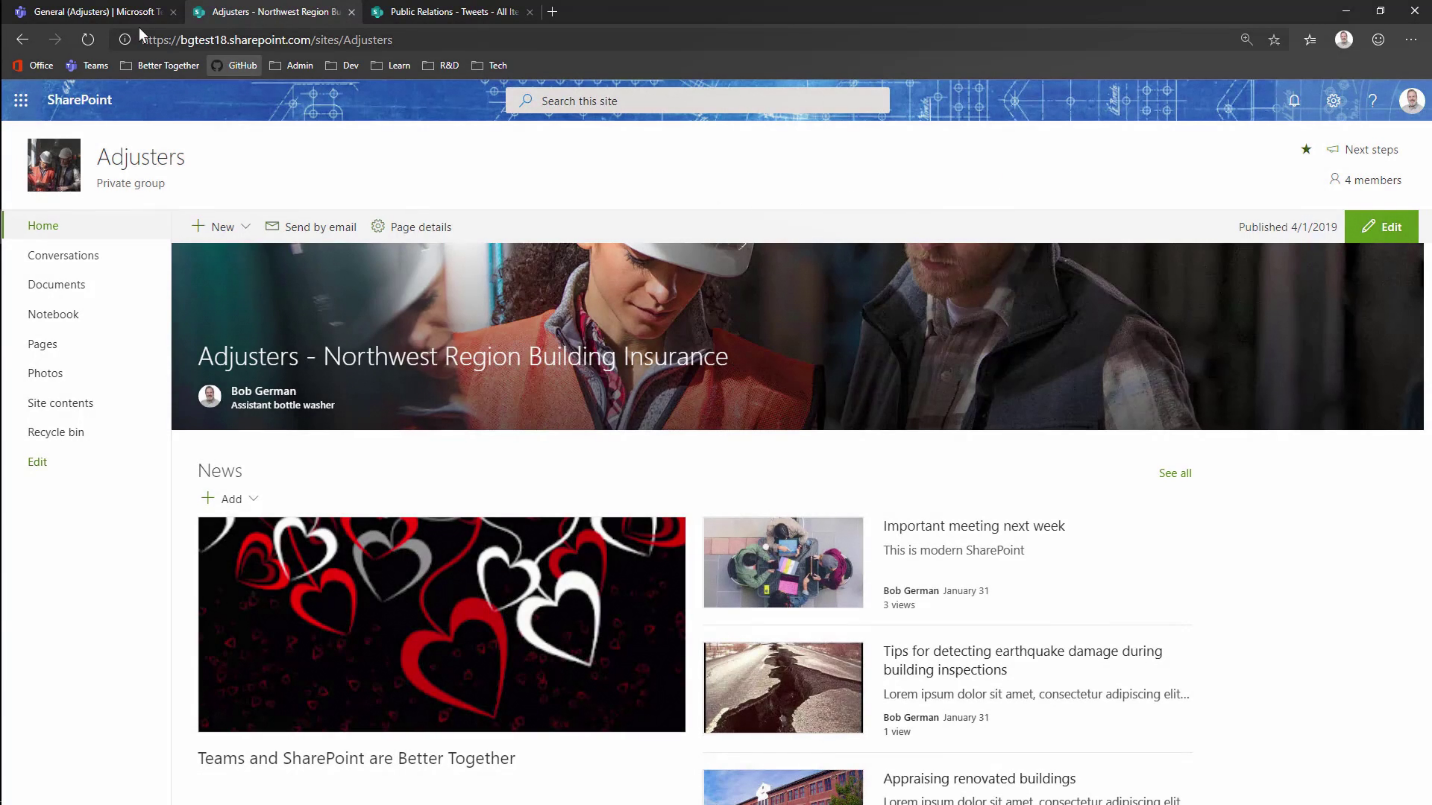Open Pages in left navigation

click(42, 344)
